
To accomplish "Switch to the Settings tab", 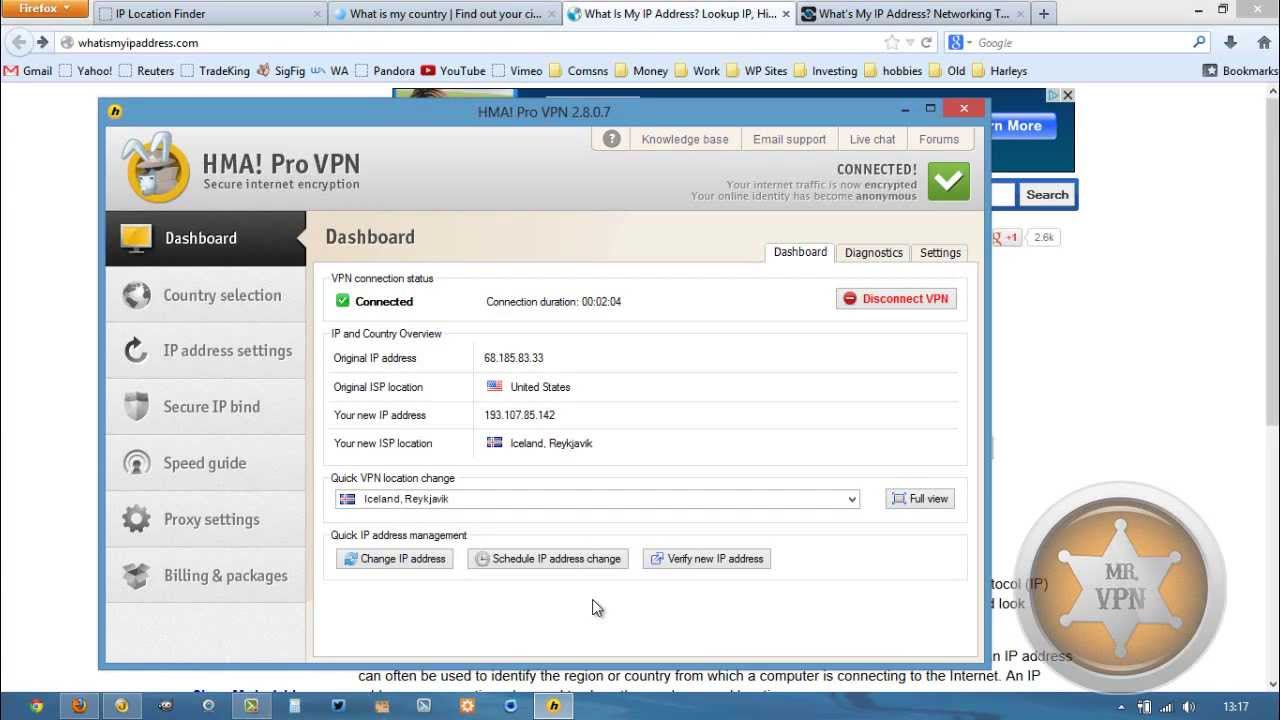I will click(x=940, y=253).
